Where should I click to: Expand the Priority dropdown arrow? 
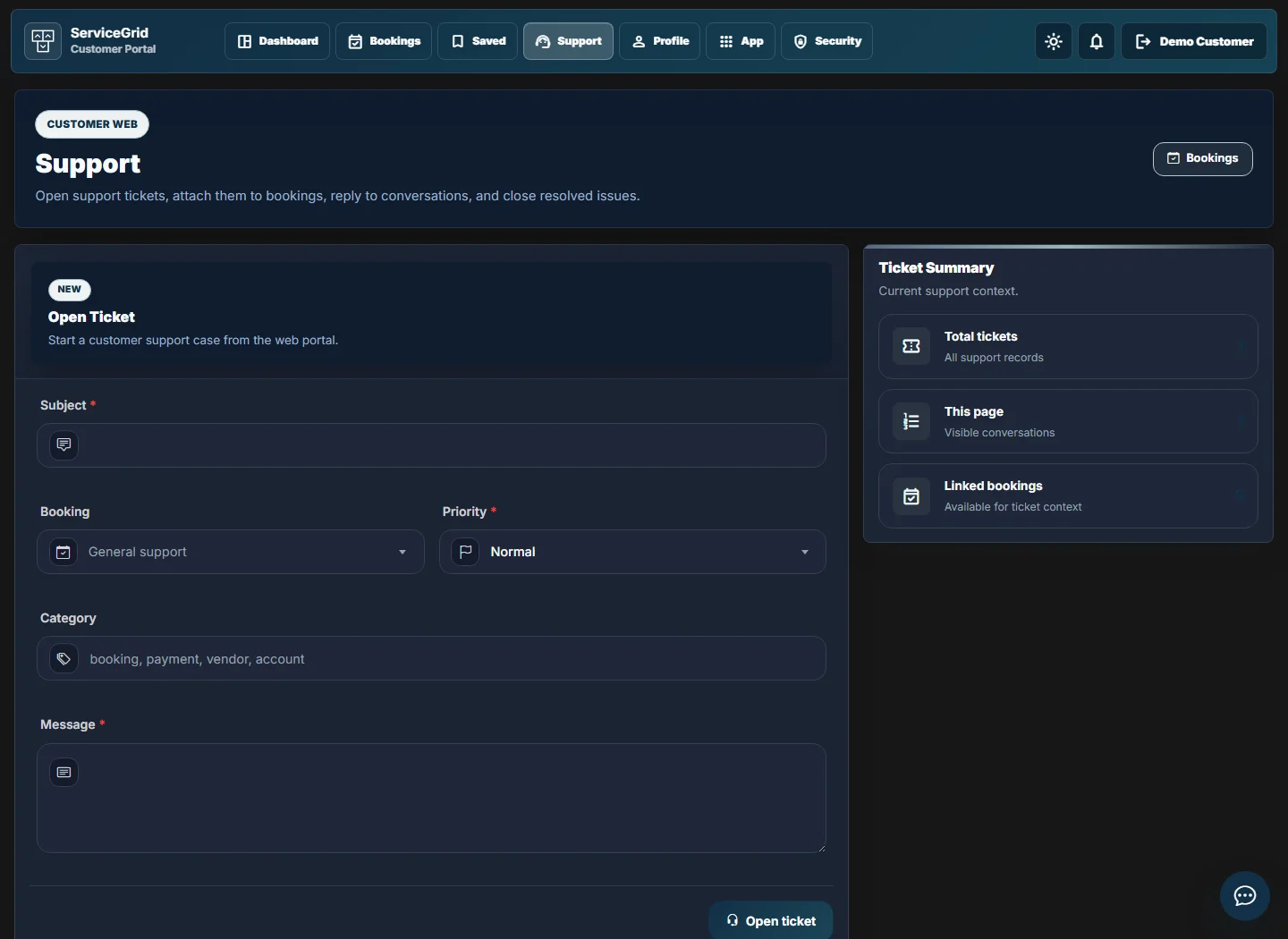(x=805, y=552)
